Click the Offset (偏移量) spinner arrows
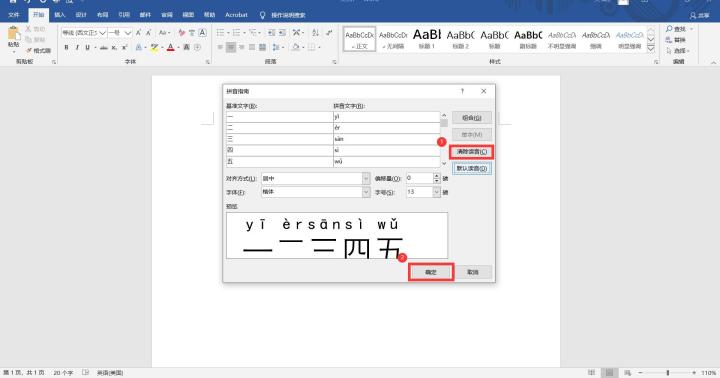The width and height of the screenshot is (720, 378). tap(436, 178)
